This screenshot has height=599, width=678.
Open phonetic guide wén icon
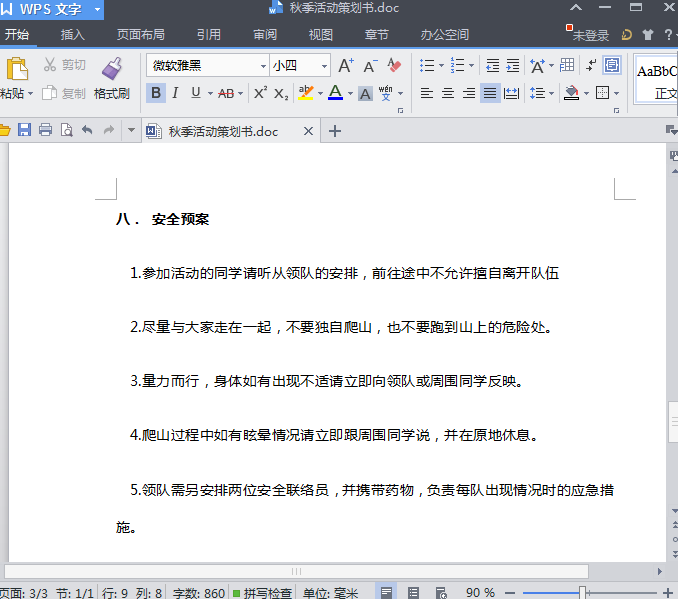point(385,93)
